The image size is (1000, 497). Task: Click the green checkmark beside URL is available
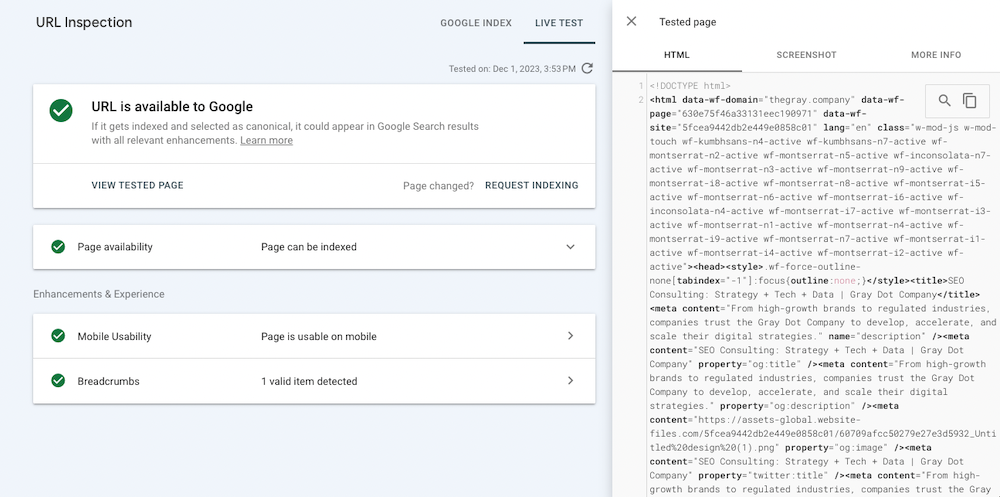point(61,111)
